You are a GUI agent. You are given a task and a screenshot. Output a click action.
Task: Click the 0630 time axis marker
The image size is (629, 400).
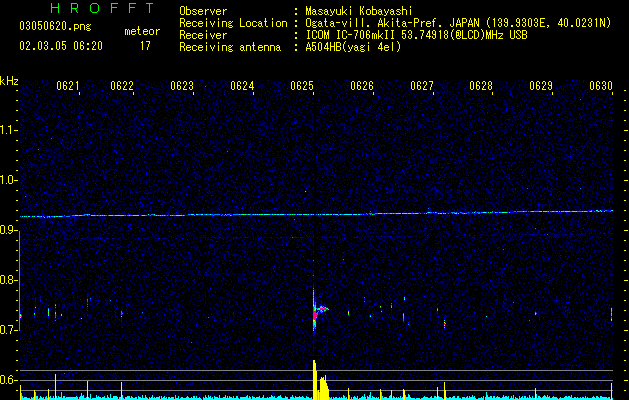click(x=601, y=86)
